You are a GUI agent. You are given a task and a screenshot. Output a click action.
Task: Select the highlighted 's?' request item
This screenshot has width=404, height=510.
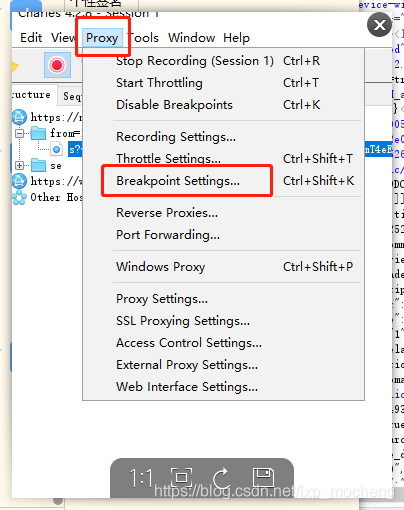[75, 149]
